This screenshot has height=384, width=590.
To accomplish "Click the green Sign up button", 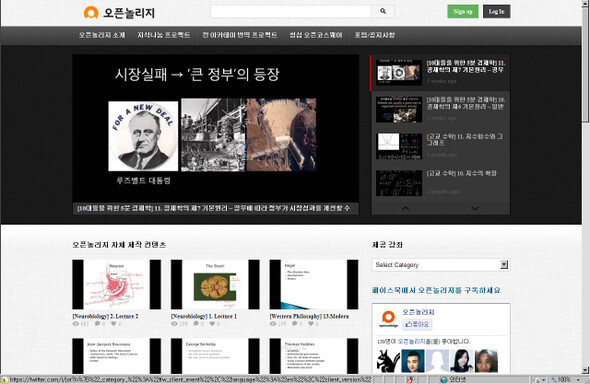I will (463, 11).
